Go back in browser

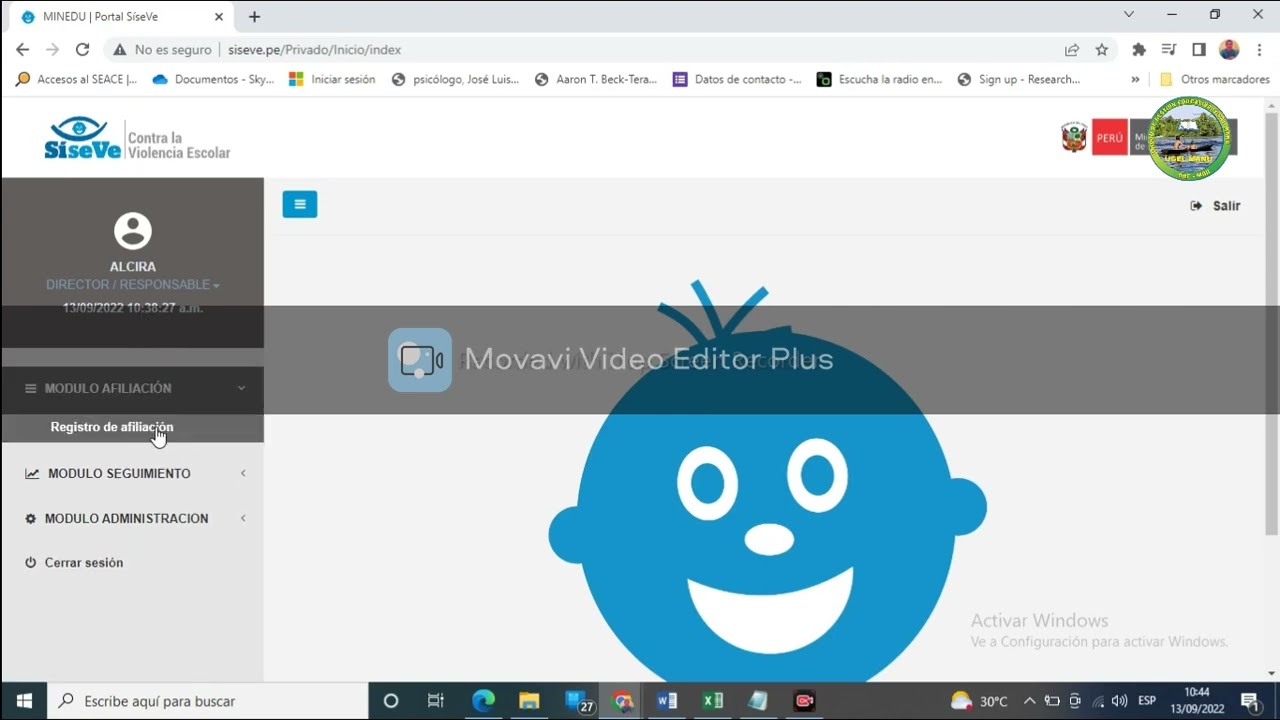[x=22, y=49]
